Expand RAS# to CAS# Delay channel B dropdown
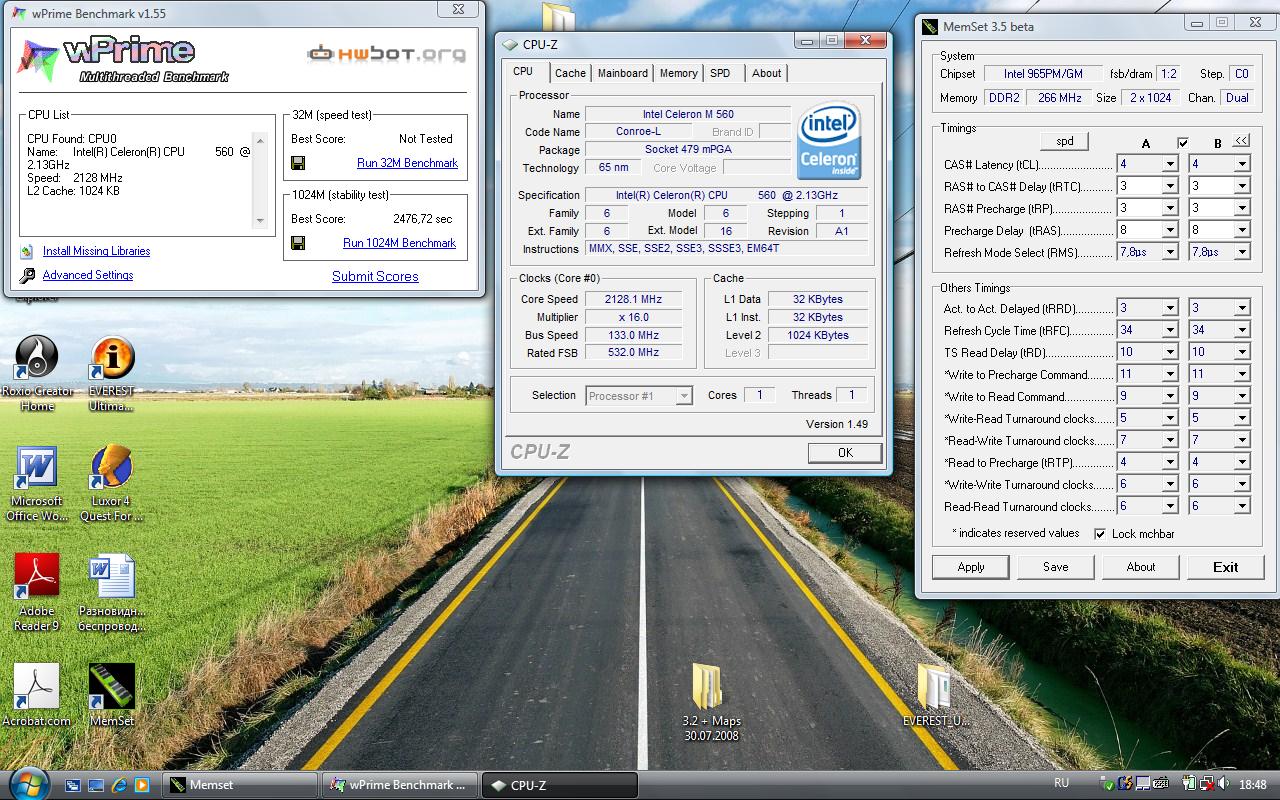The height and width of the screenshot is (800, 1280). (1241, 186)
